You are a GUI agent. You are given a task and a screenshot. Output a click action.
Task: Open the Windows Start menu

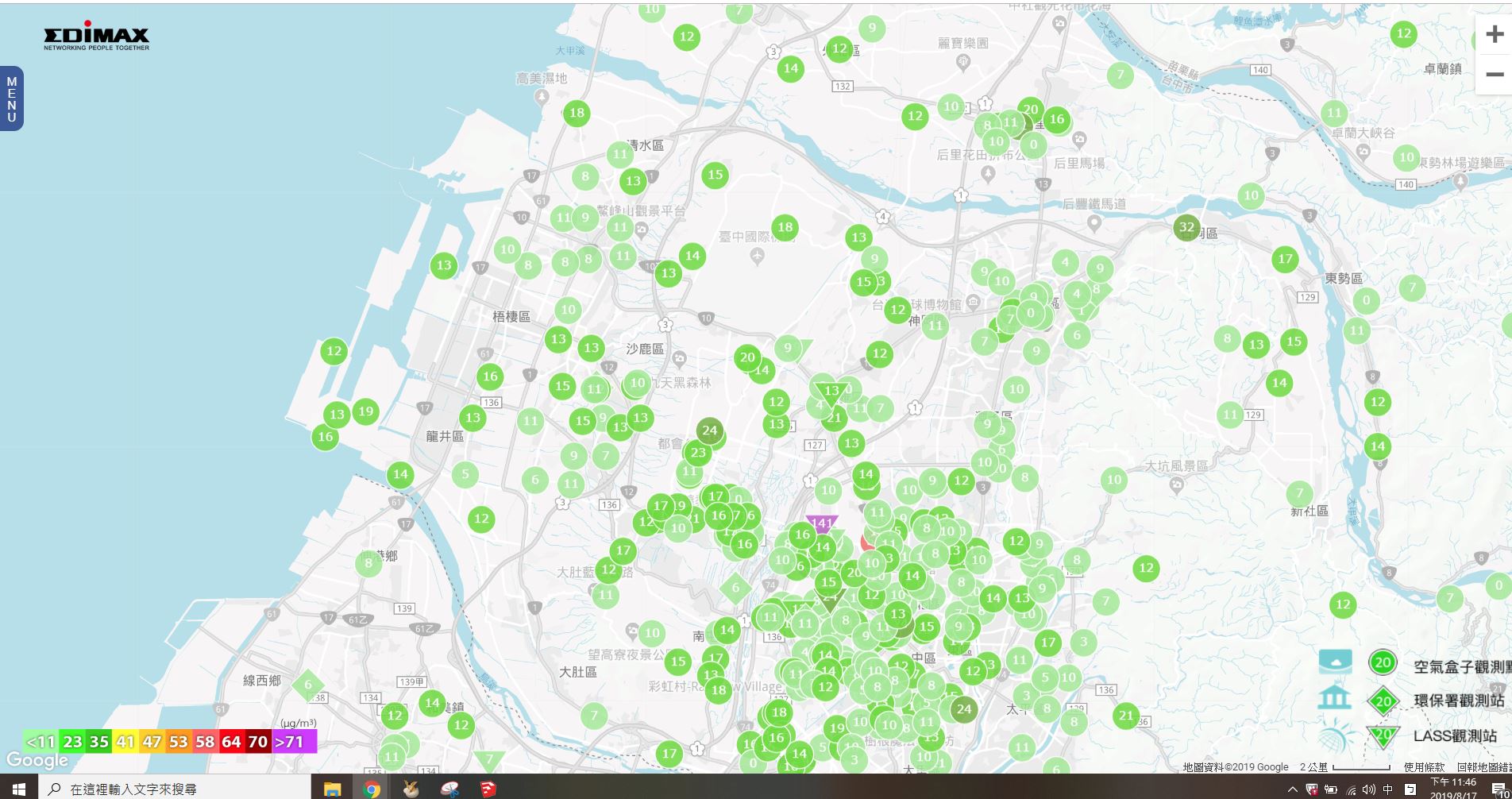18,789
